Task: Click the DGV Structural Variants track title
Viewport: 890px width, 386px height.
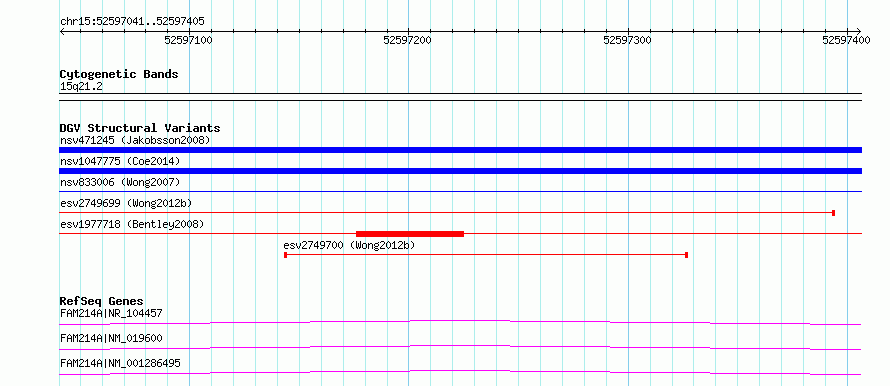Action: click(140, 128)
